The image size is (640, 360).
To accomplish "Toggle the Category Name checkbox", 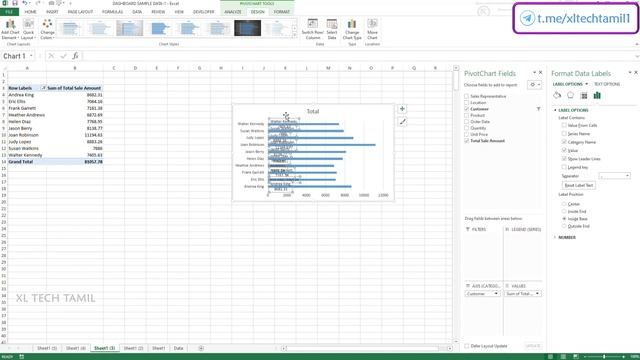I will point(564,142).
